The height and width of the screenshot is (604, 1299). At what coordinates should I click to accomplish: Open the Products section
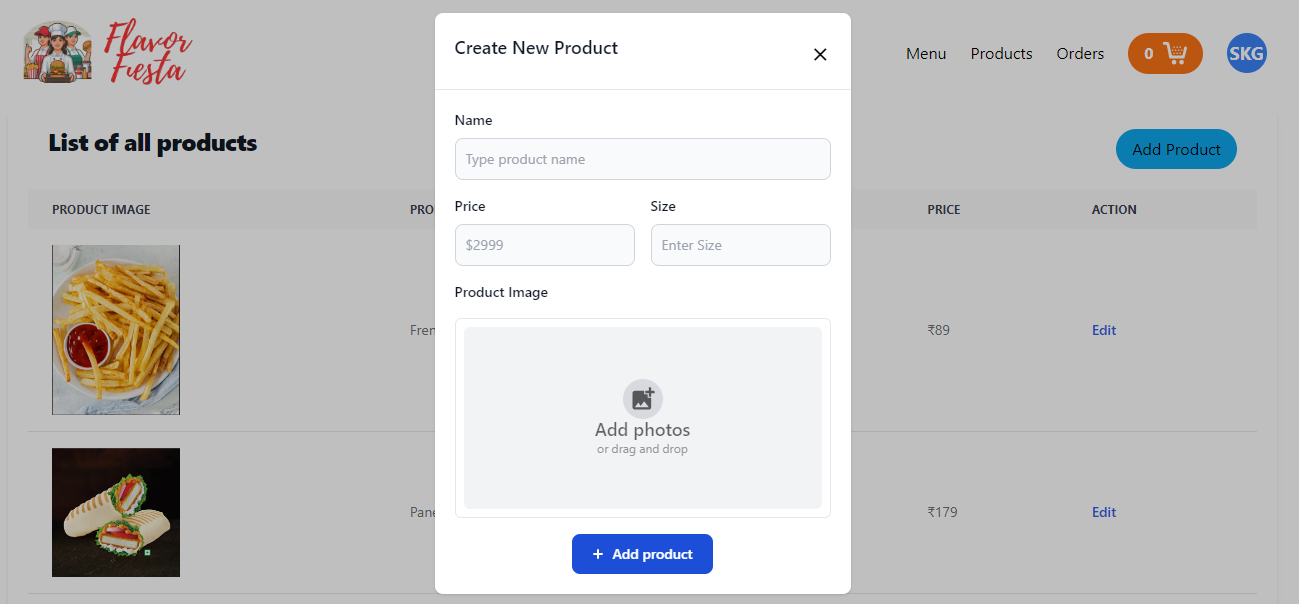tap(1001, 54)
